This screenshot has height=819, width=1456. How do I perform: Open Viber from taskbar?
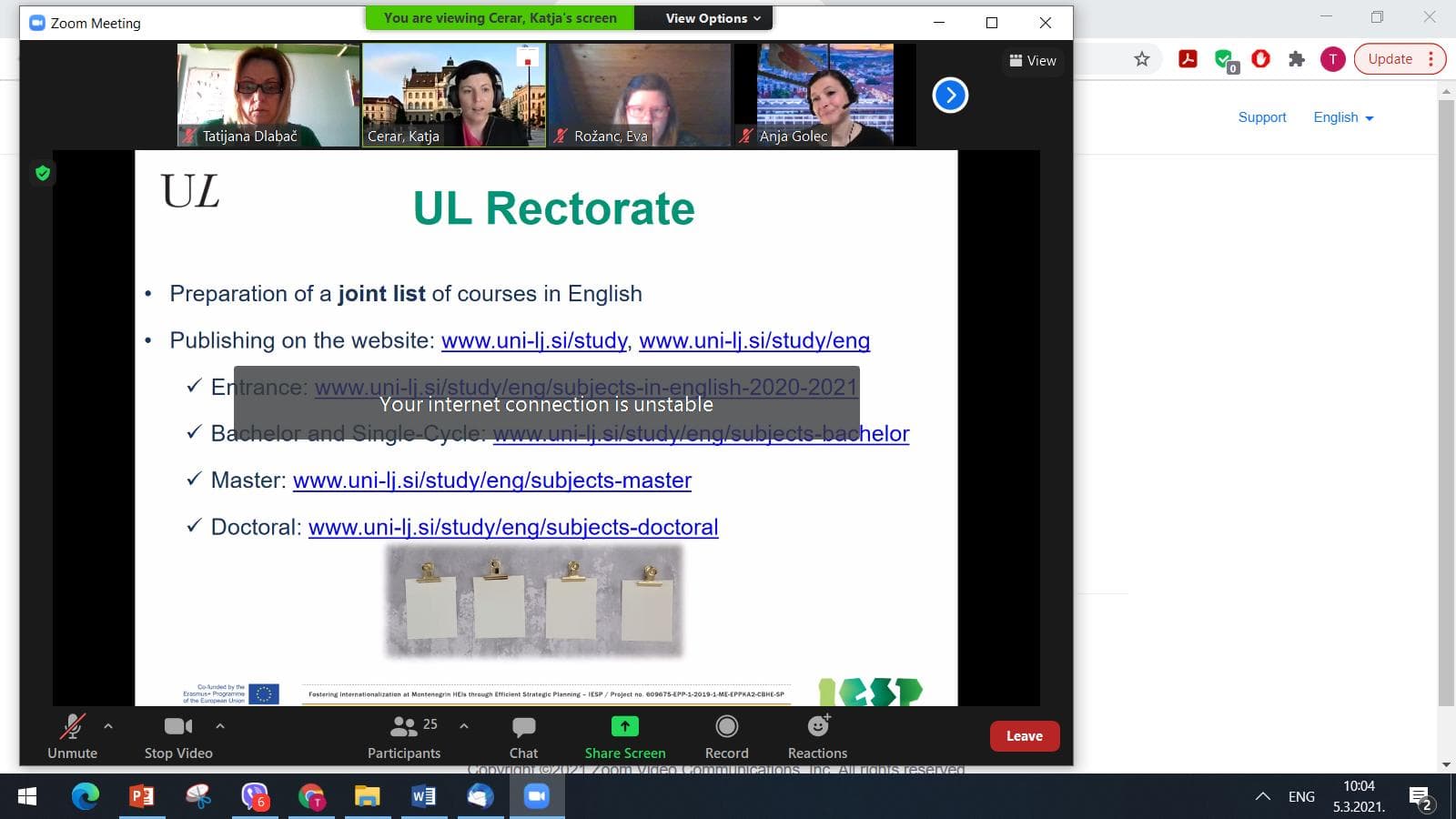tap(255, 797)
